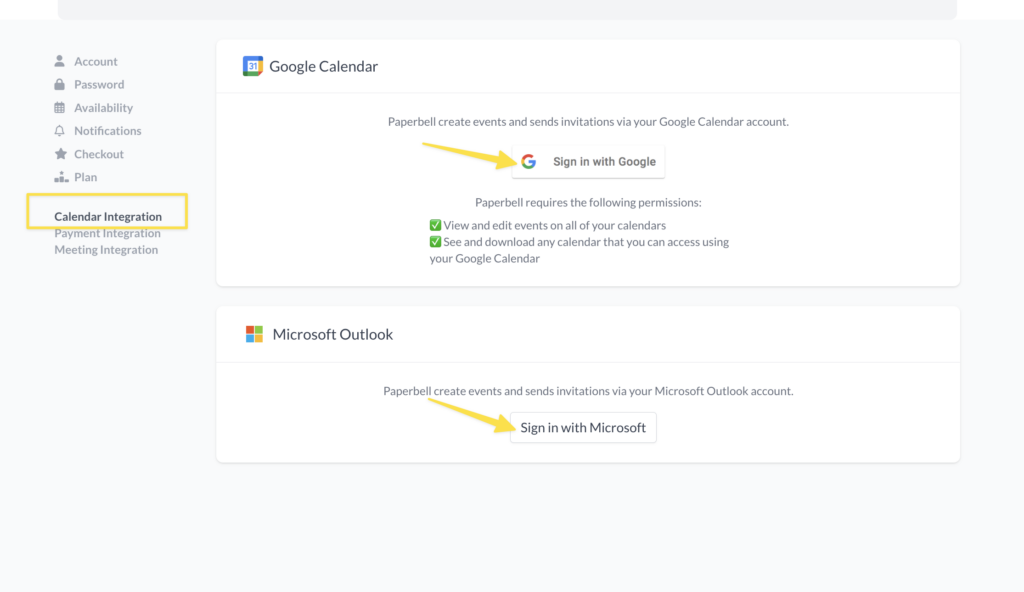Click the Plan chart icon

[60, 176]
